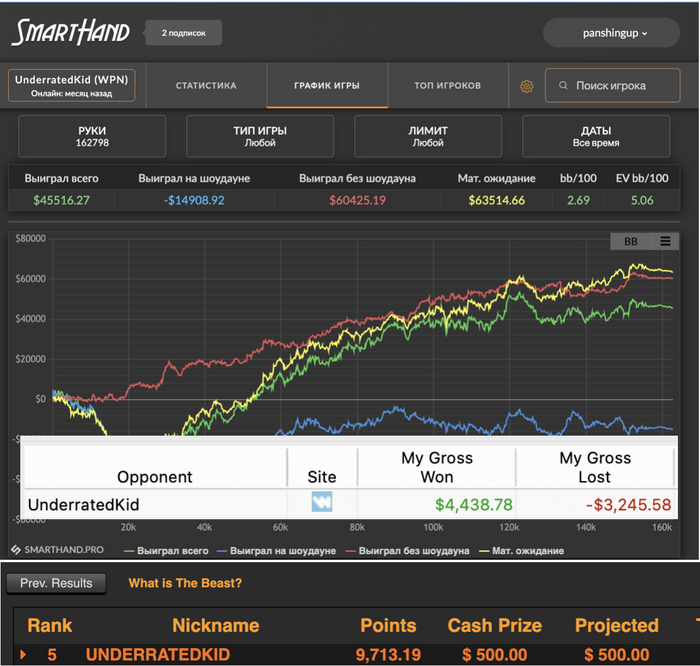Click the 9,713.19 points value
This screenshot has width=700, height=666.
point(388,655)
